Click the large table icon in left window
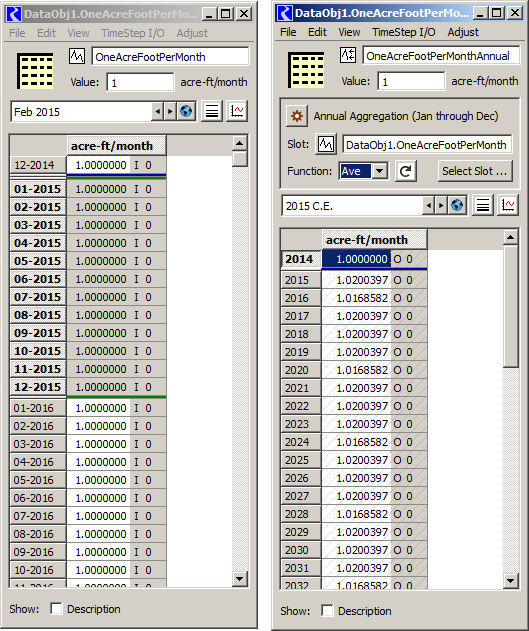Image resolution: width=529 pixels, height=631 pixels. [x=35, y=71]
